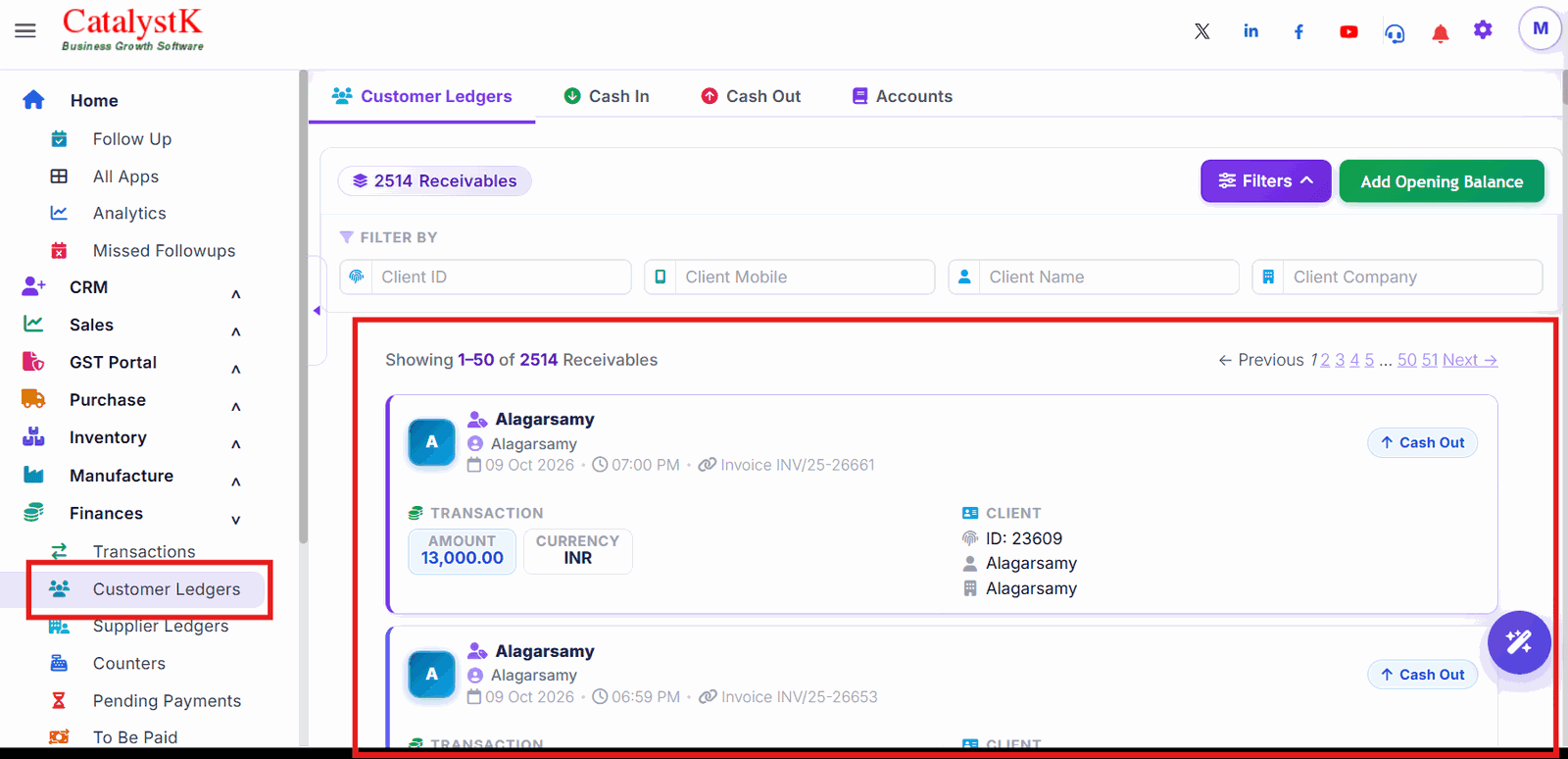Switch to the Cash In tab
Screen dimensions: 1568x759
[x=607, y=96]
